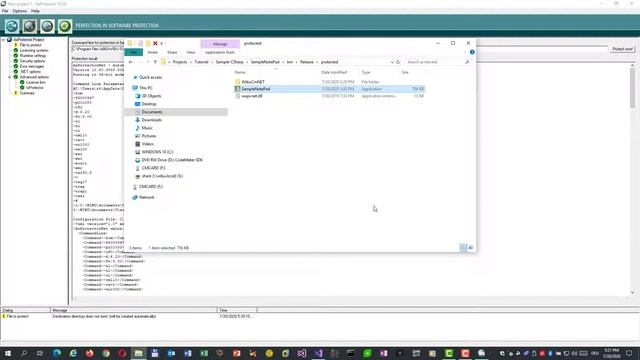The image size is (640, 360).
Task: Click the Explorer refresh icon
Action: coord(398,62)
